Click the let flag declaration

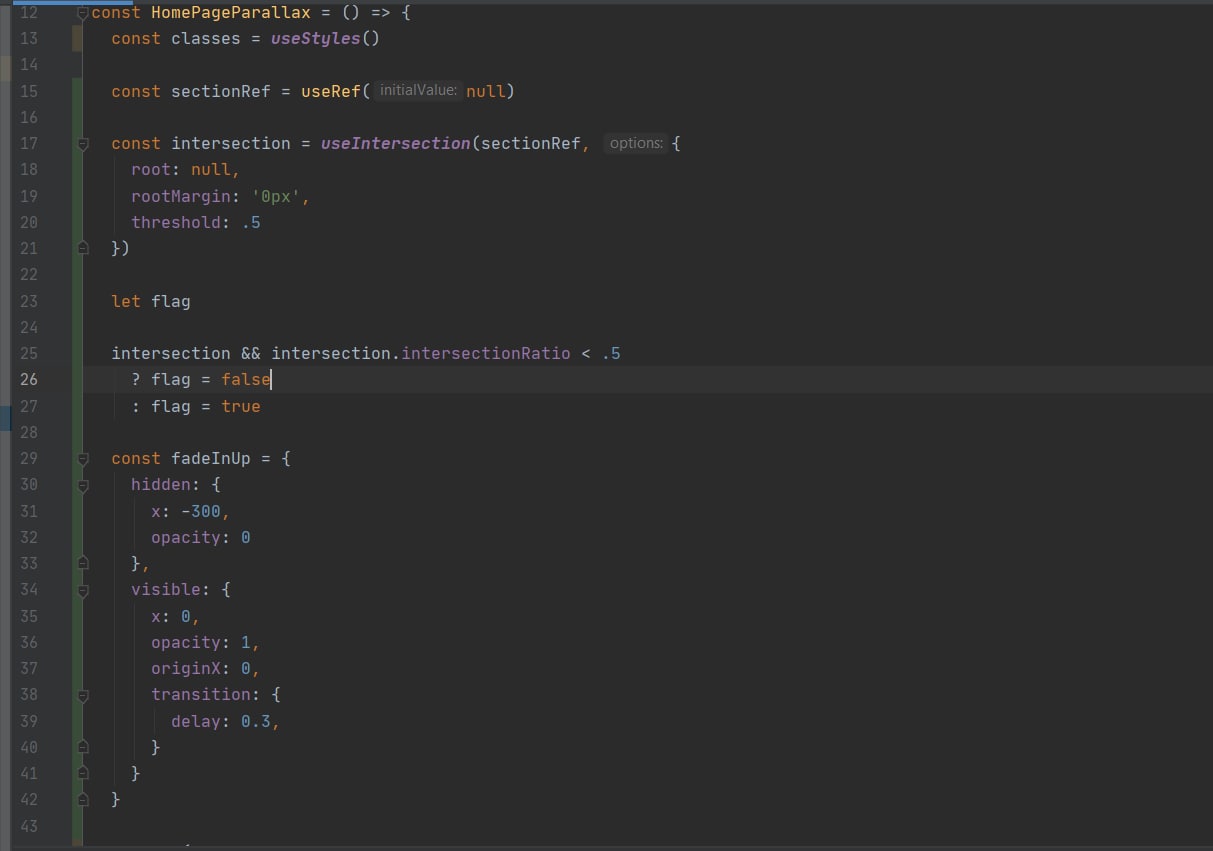pyautogui.click(x=151, y=301)
